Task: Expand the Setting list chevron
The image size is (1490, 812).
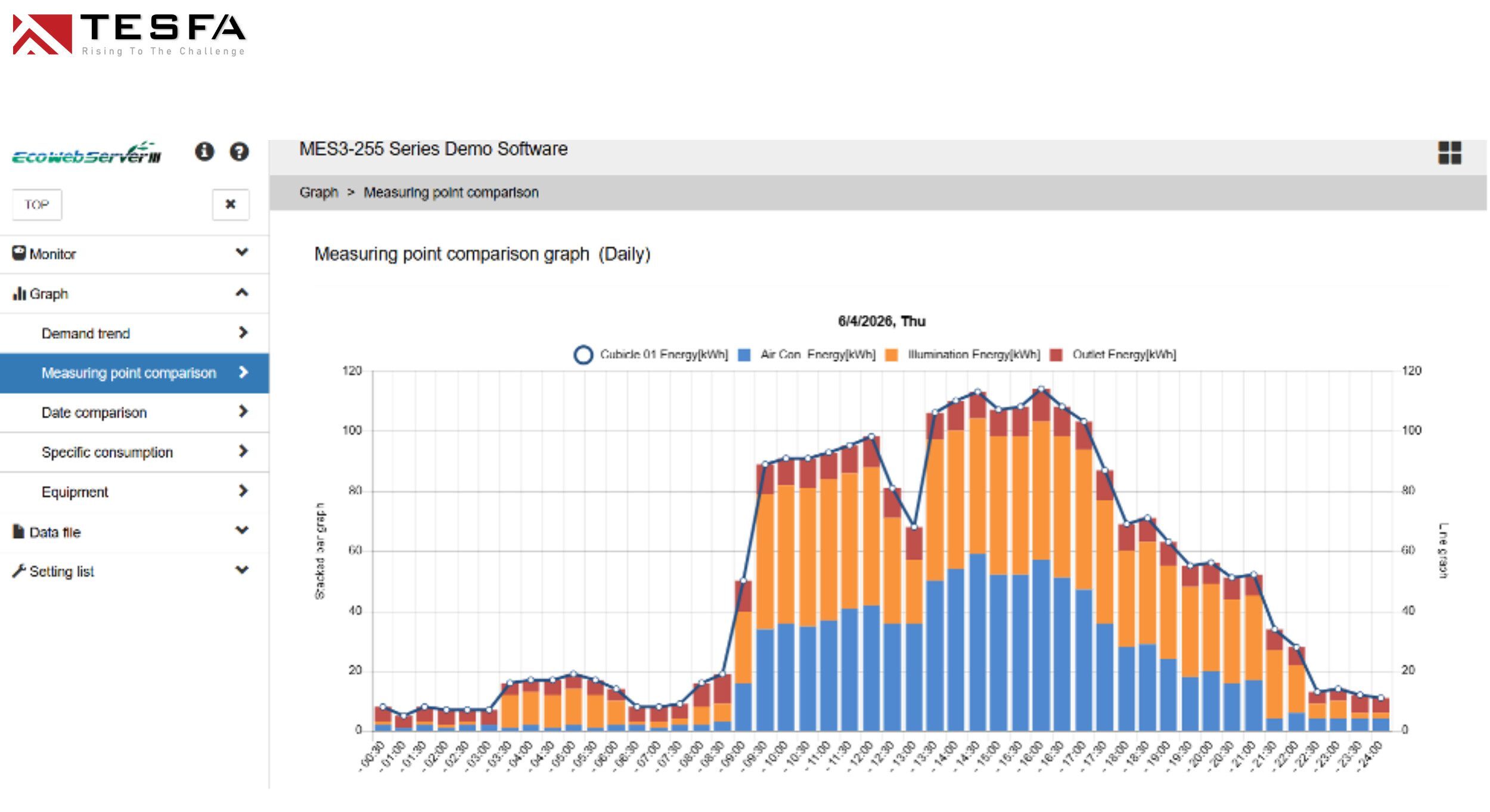Action: click(x=241, y=570)
